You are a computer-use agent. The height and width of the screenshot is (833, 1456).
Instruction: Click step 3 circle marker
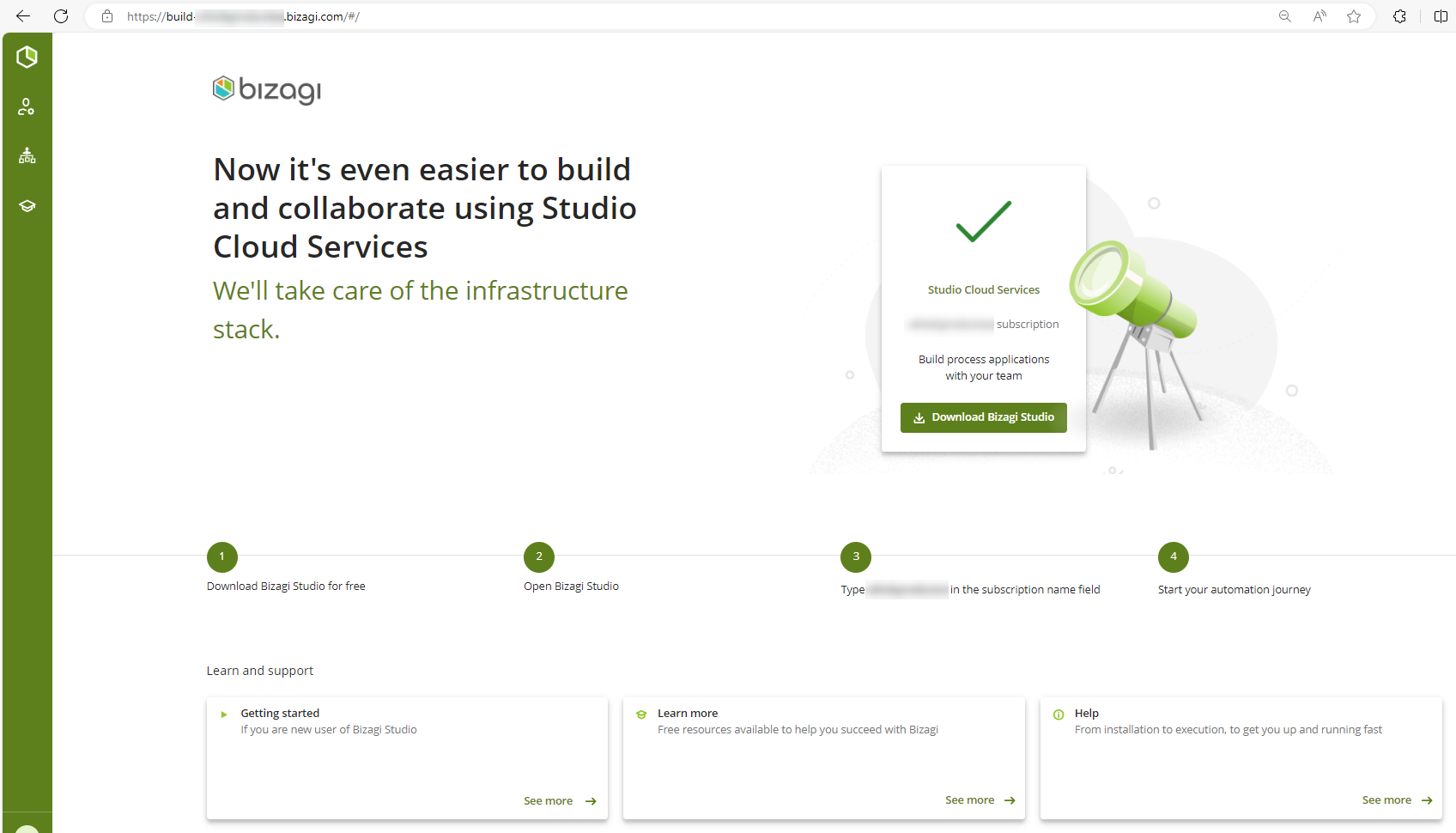pyautogui.click(x=856, y=556)
